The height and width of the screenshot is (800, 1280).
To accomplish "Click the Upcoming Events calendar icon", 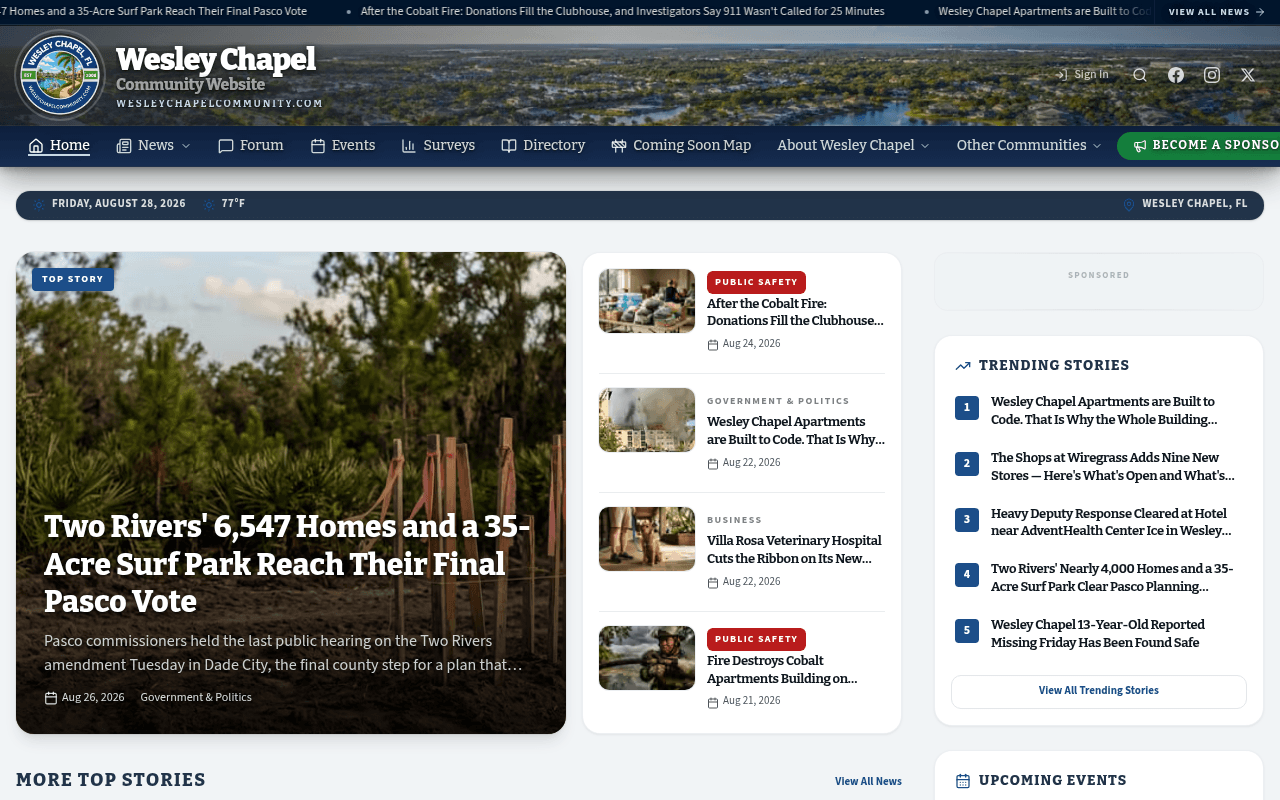I will point(963,781).
